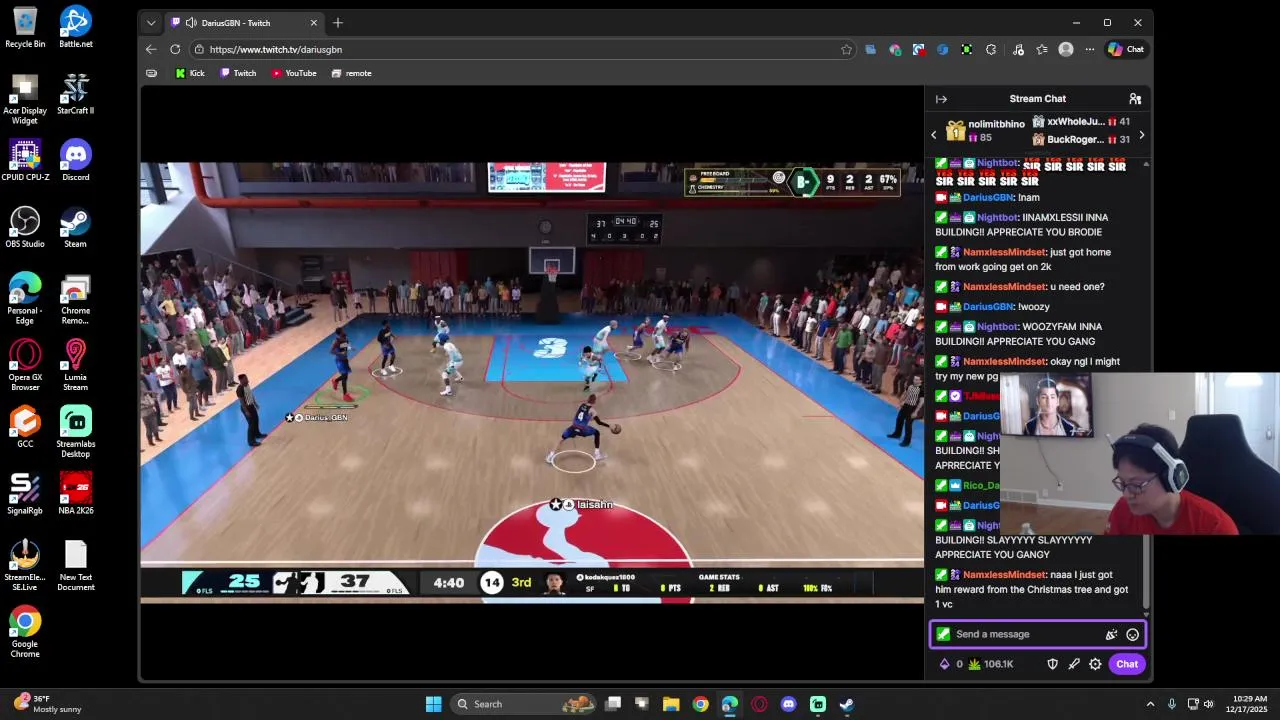Open the YouTube bookmark
This screenshot has height=720, width=1280.
tap(294, 73)
